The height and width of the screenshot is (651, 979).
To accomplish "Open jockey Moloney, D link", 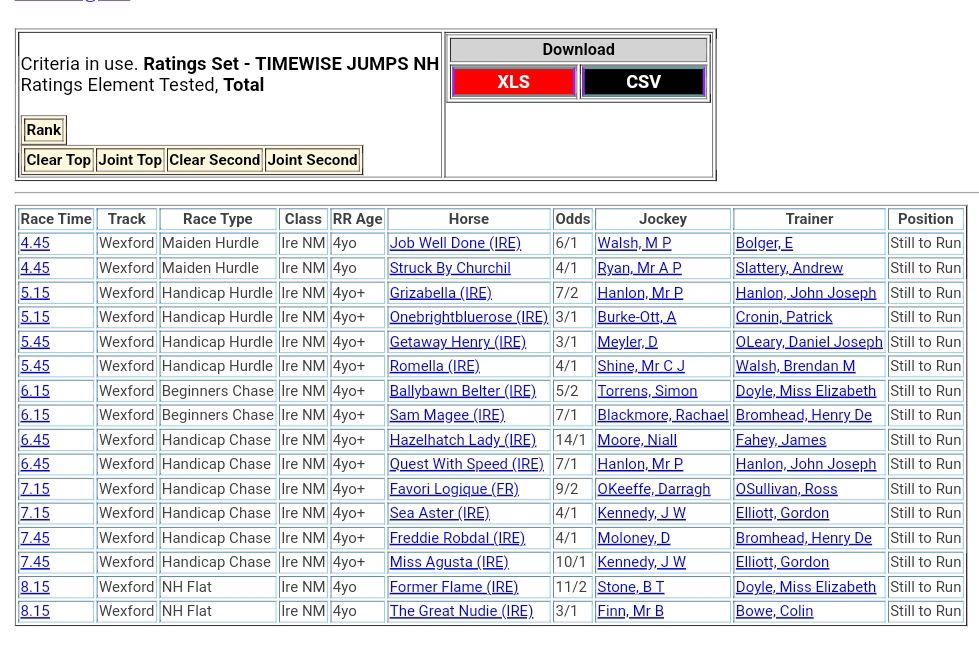I will click(633, 538).
